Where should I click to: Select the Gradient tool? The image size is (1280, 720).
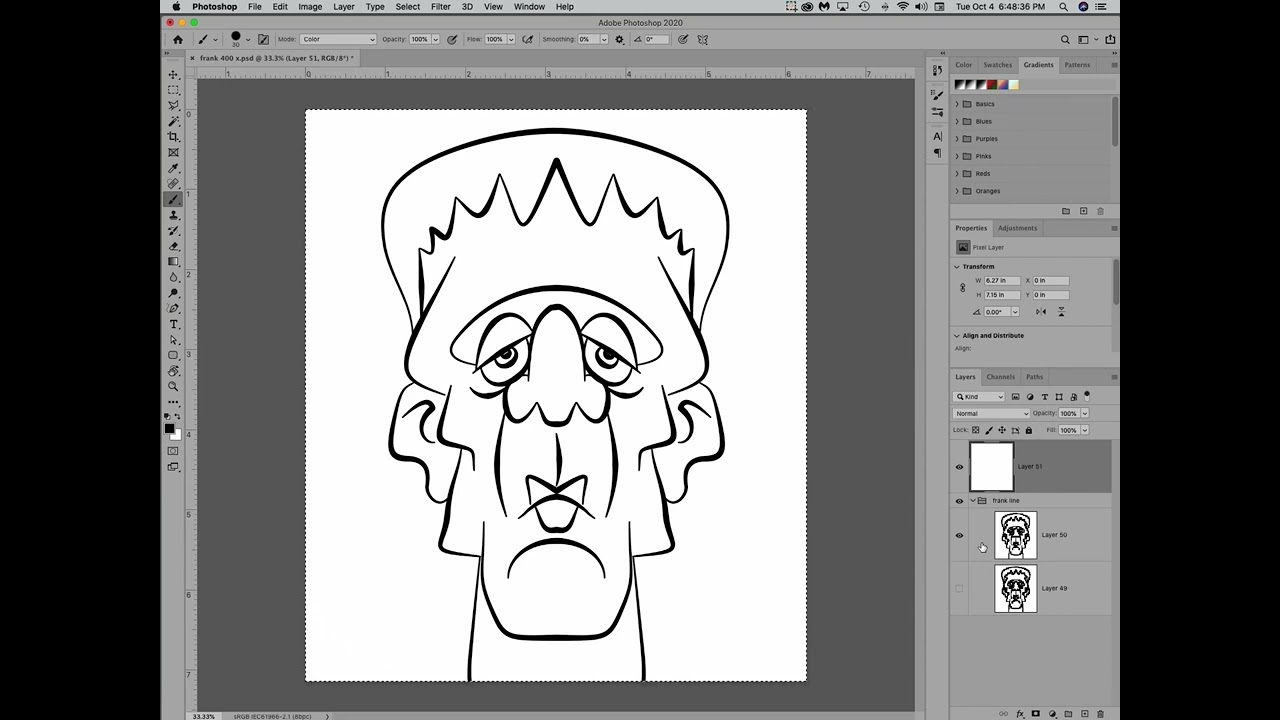point(173,262)
